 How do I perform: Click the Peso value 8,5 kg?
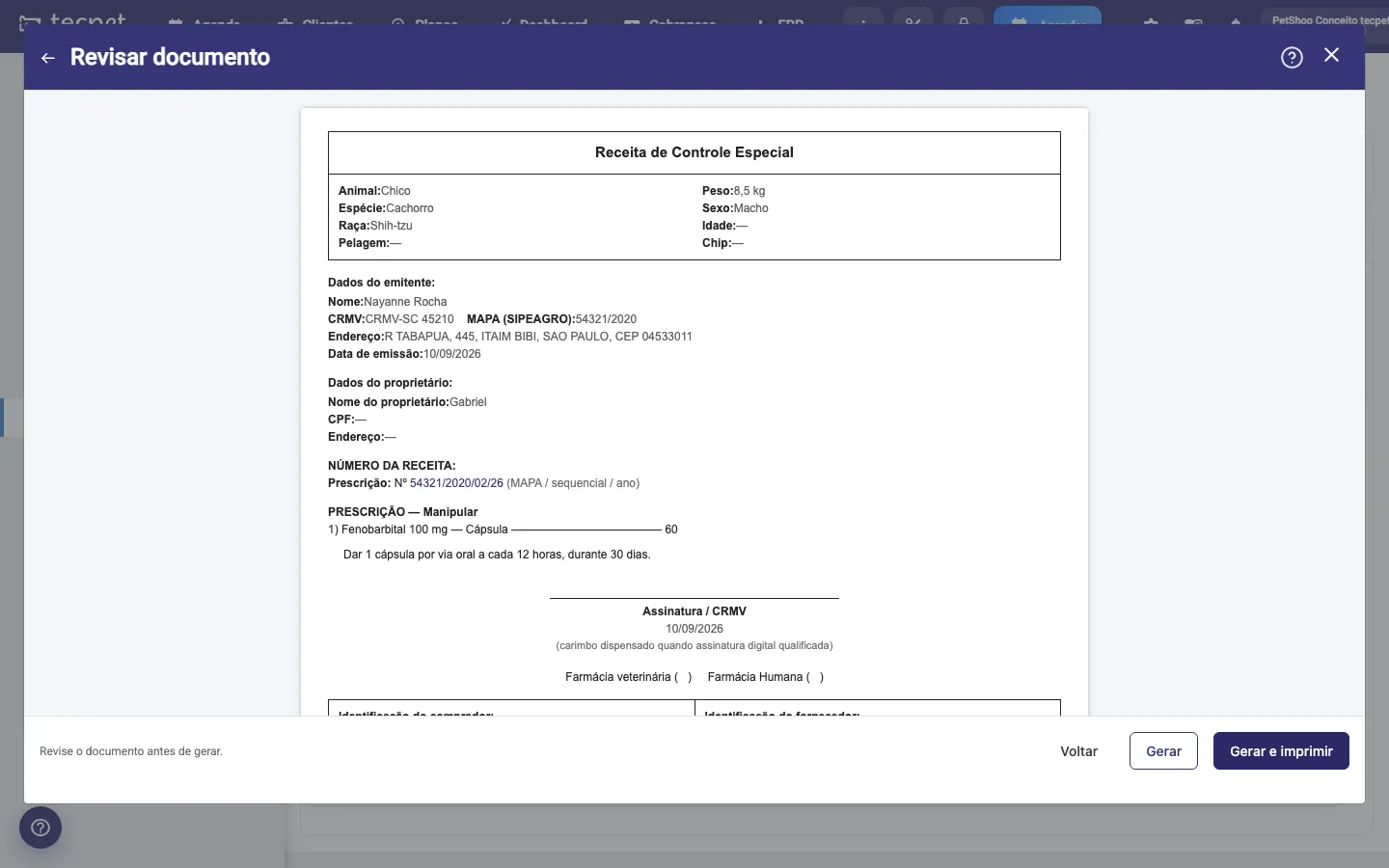click(x=749, y=191)
